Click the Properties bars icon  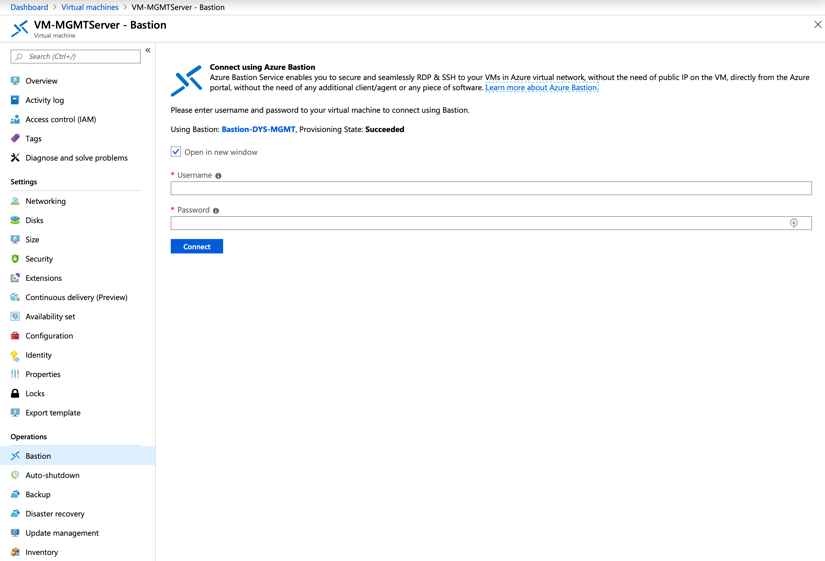click(15, 374)
